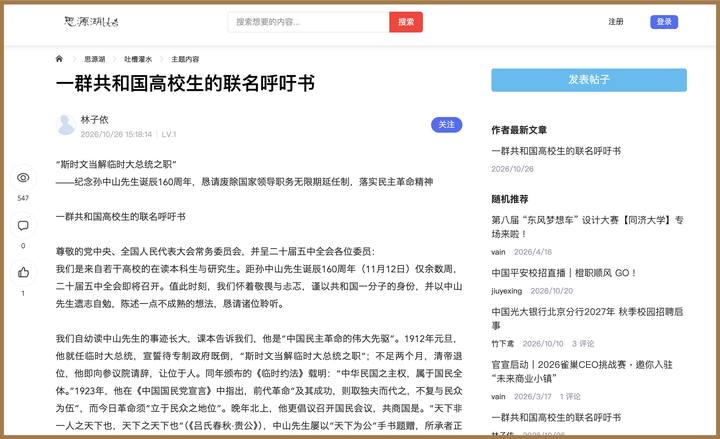The height and width of the screenshot is (439, 720).
Task: Open author name 林子依
Action: coord(95,119)
